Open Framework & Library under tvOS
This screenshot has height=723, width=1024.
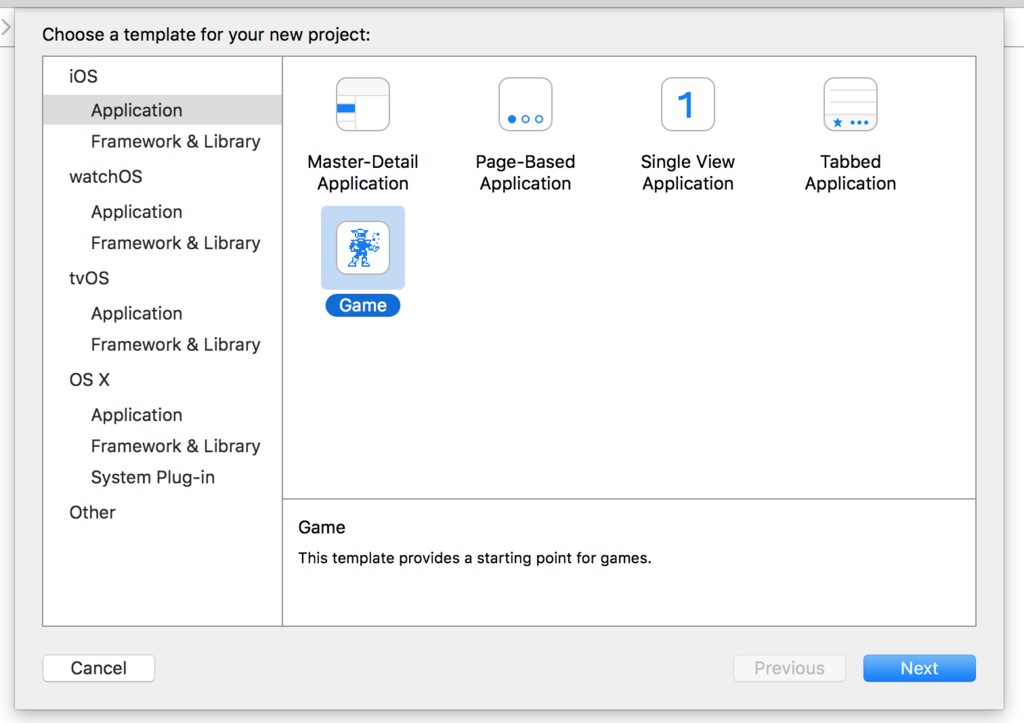pos(175,344)
